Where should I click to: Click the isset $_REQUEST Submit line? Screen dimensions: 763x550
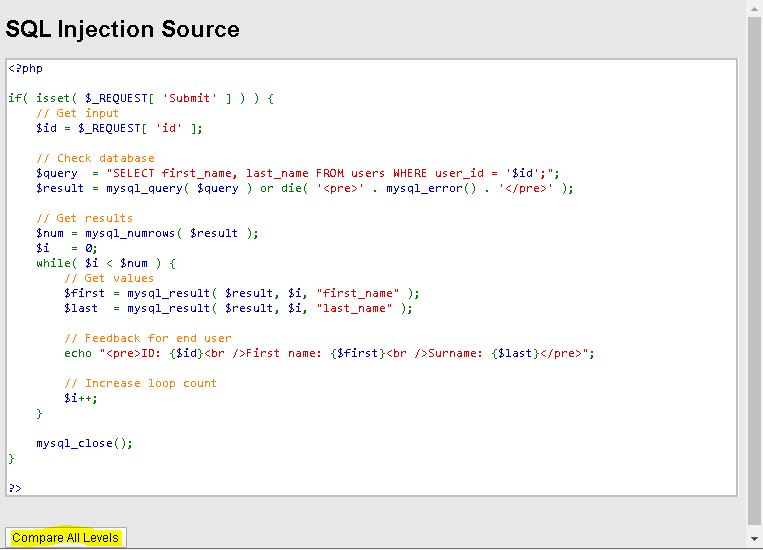(141, 98)
